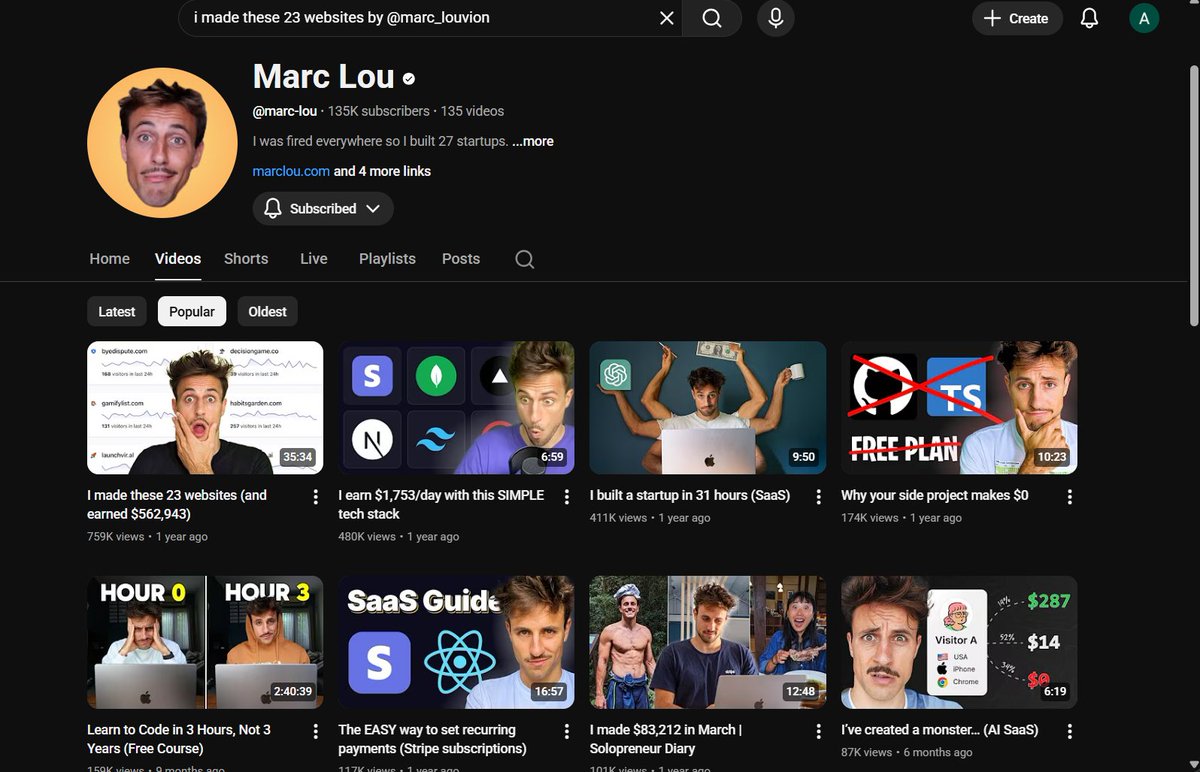The height and width of the screenshot is (772, 1200).
Task: Open notifications via the bell icon
Action: coord(1089,18)
